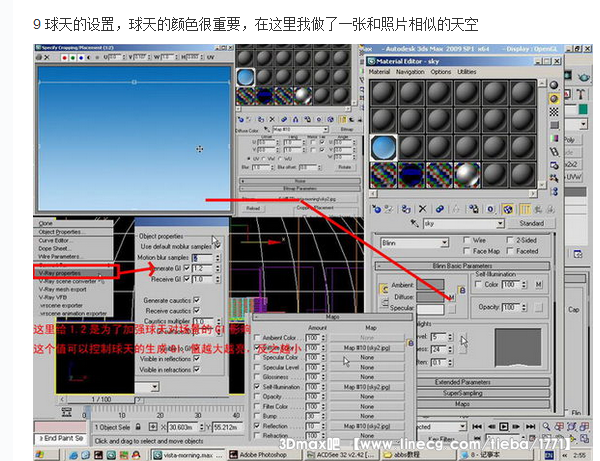Click teapot Render icon in main toolbar
The height and width of the screenshot is (461, 600).
pos(584,77)
